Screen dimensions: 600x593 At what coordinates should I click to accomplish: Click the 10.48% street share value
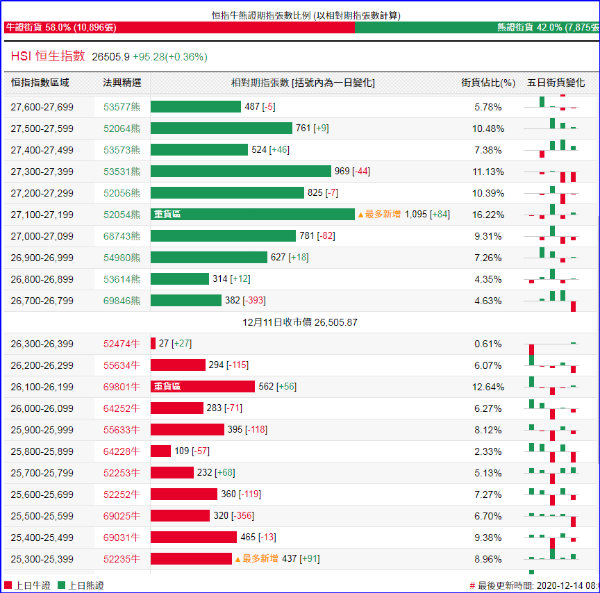point(488,129)
